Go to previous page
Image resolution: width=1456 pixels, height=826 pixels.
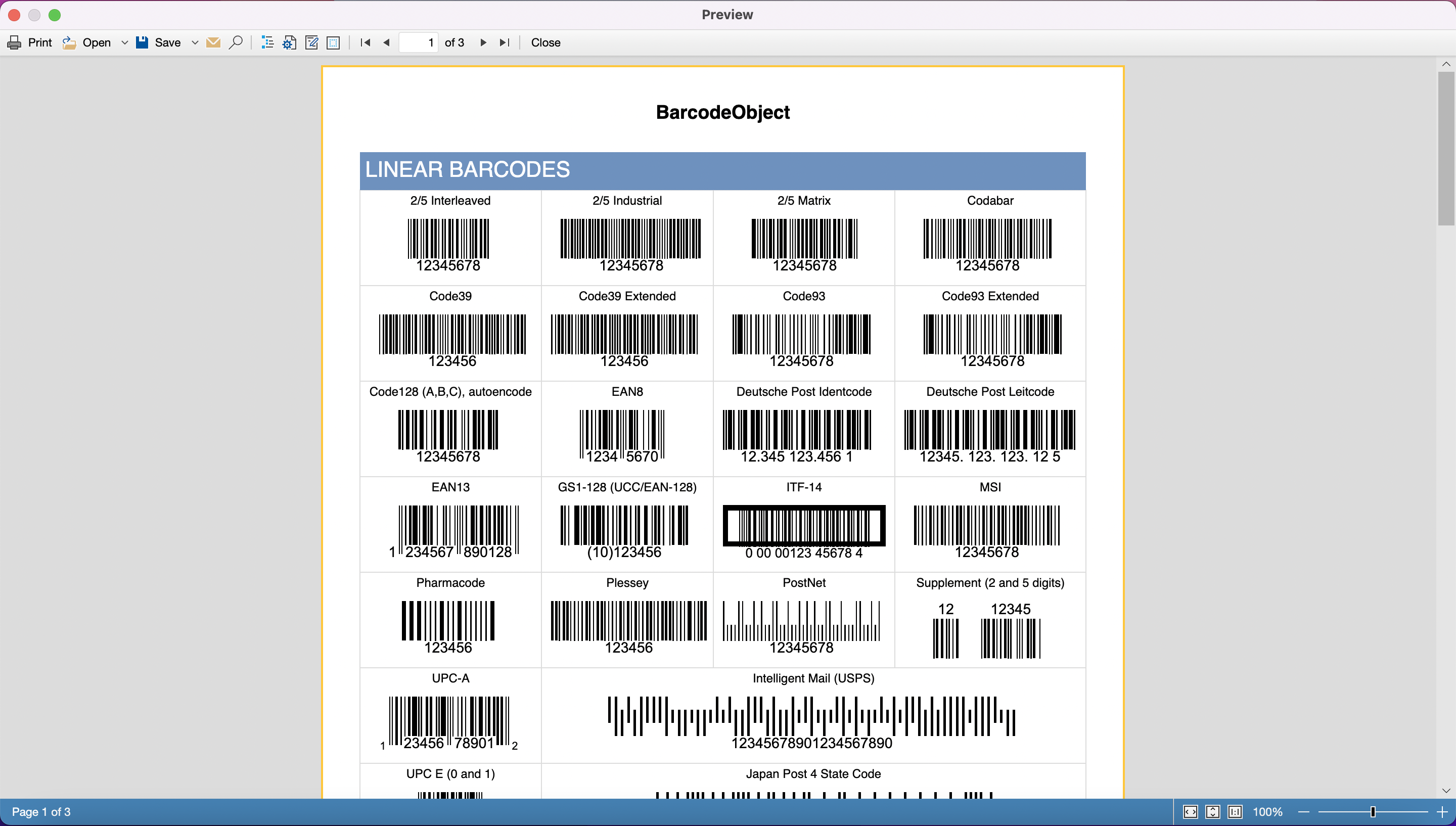(387, 42)
